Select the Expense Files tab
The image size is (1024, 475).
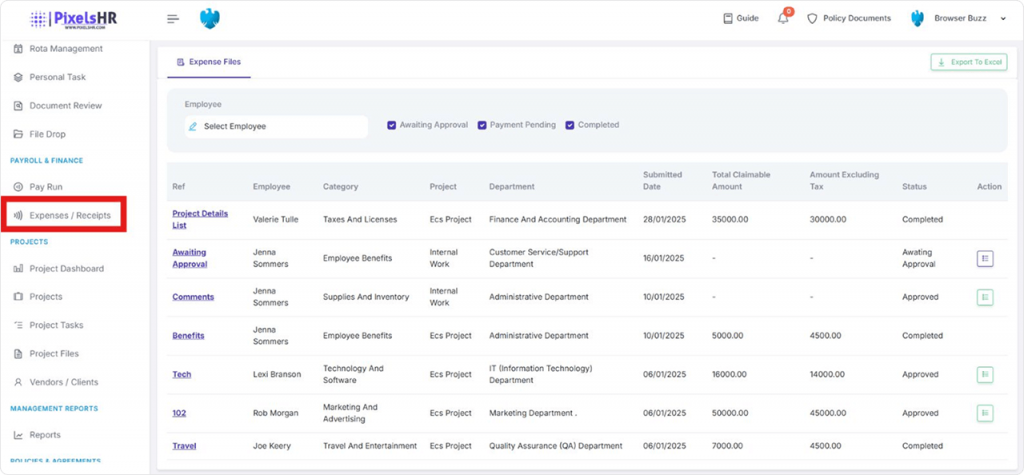click(x=209, y=62)
